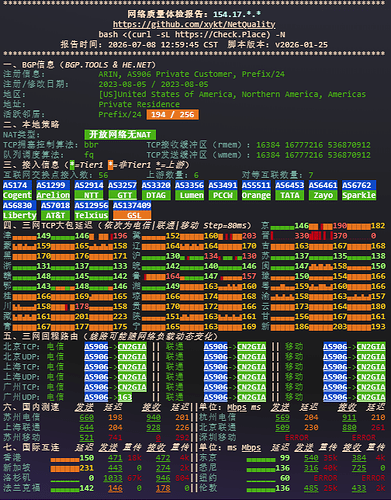Click the AT&T provider badge
This screenshot has width=391, height=500.
tap(56, 215)
